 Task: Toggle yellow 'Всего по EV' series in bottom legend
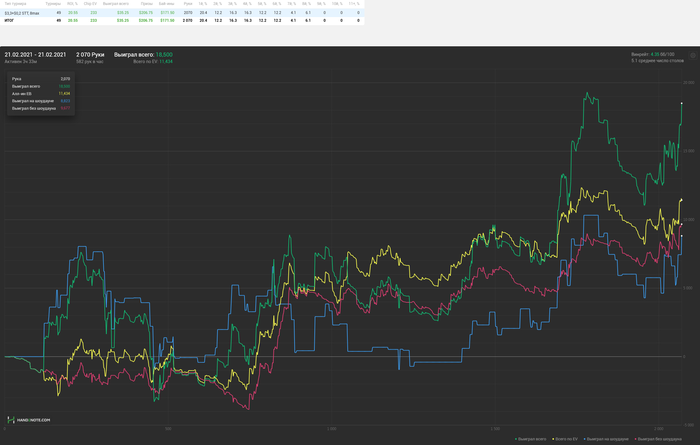pos(565,439)
